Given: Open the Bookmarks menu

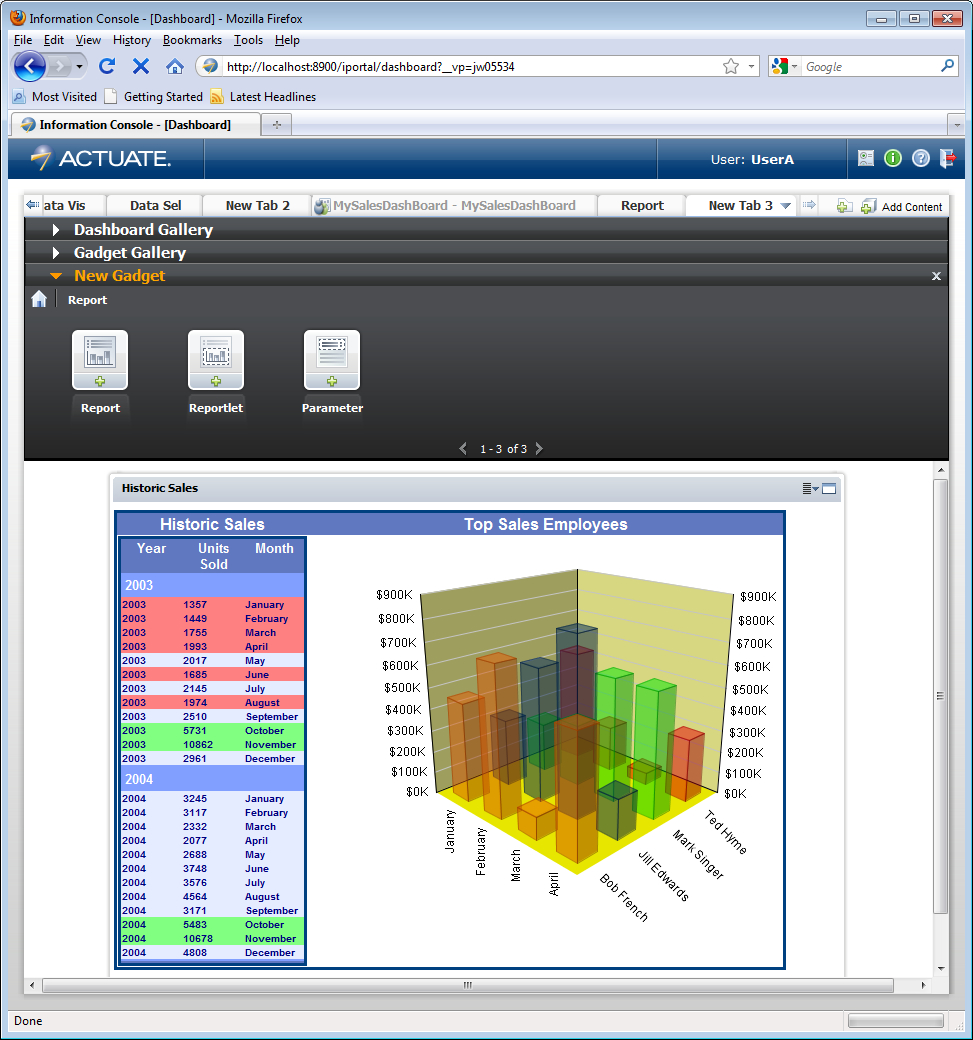Looking at the screenshot, I should (x=192, y=40).
